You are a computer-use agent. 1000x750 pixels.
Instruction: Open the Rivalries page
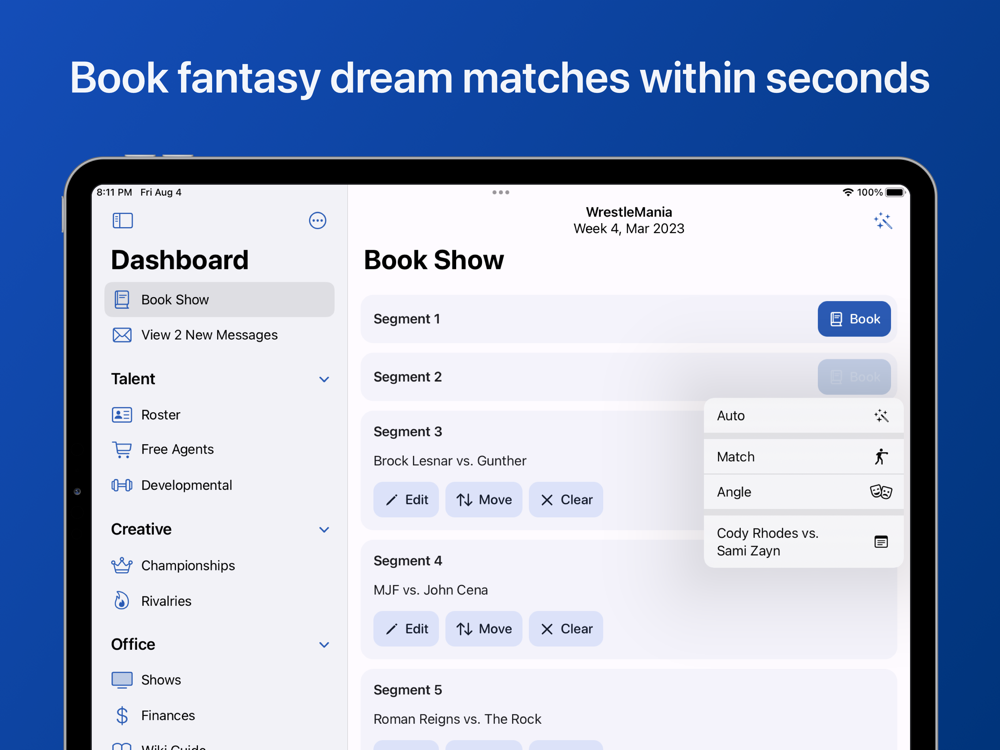[219, 601]
